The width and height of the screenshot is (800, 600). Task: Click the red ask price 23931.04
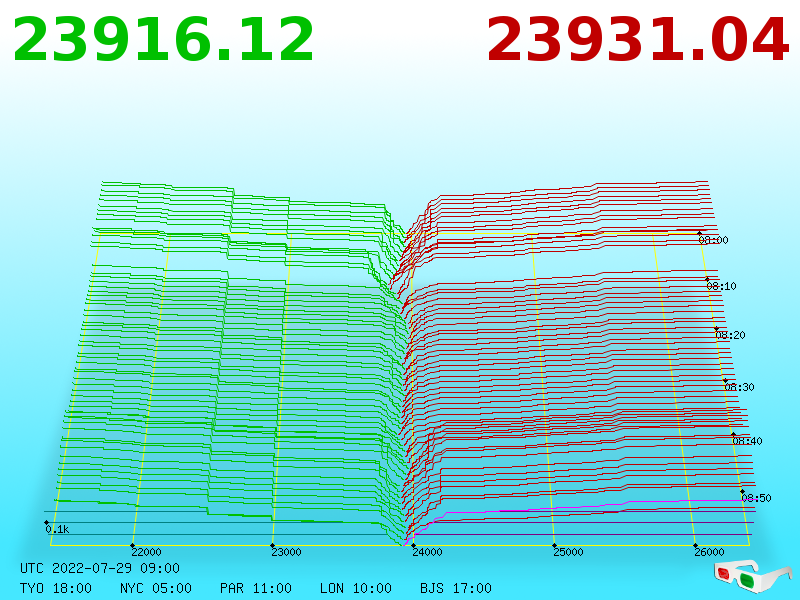(x=638, y=40)
